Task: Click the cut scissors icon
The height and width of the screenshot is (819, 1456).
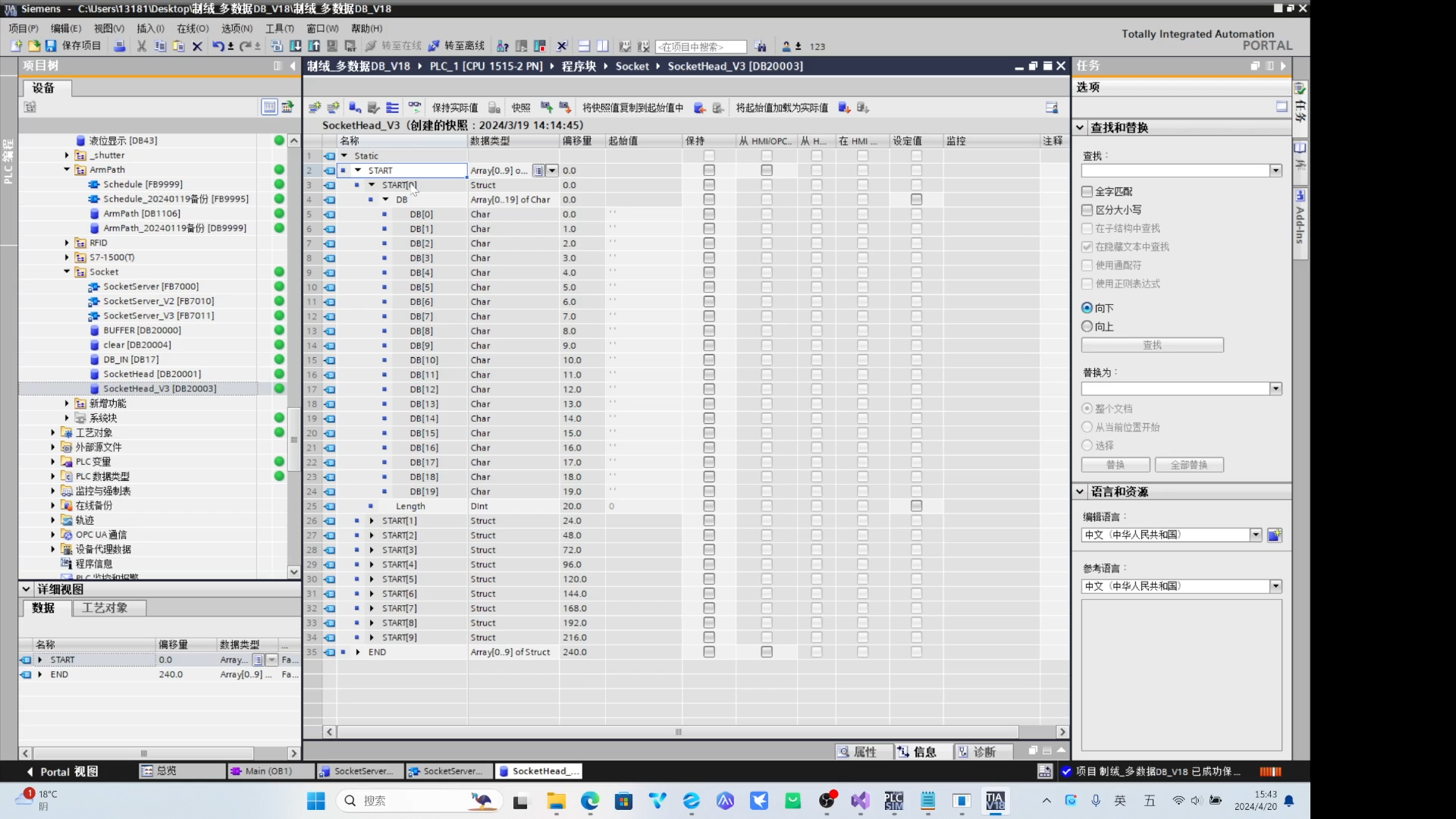Action: pyautogui.click(x=141, y=46)
